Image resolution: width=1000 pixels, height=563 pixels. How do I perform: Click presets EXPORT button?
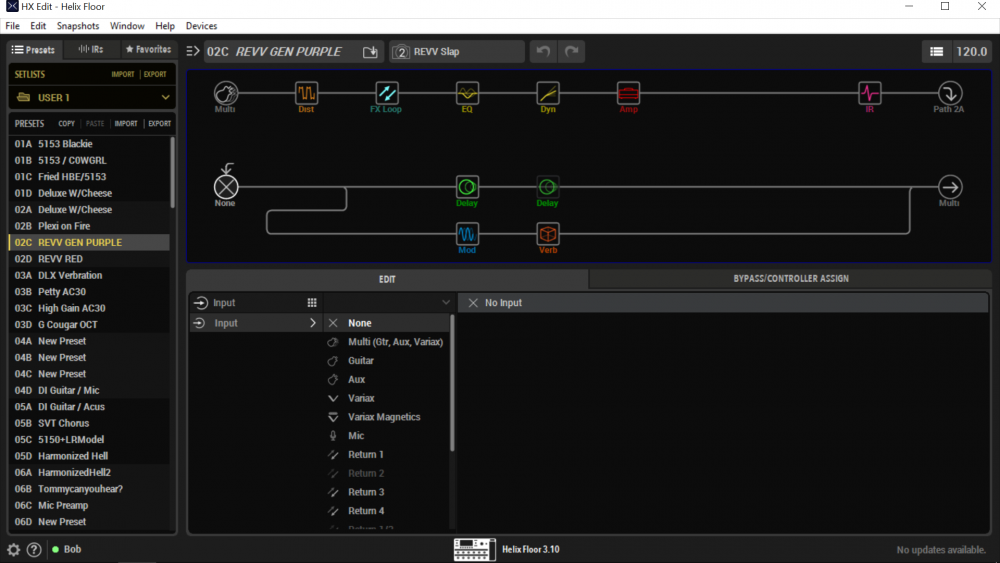[159, 124]
